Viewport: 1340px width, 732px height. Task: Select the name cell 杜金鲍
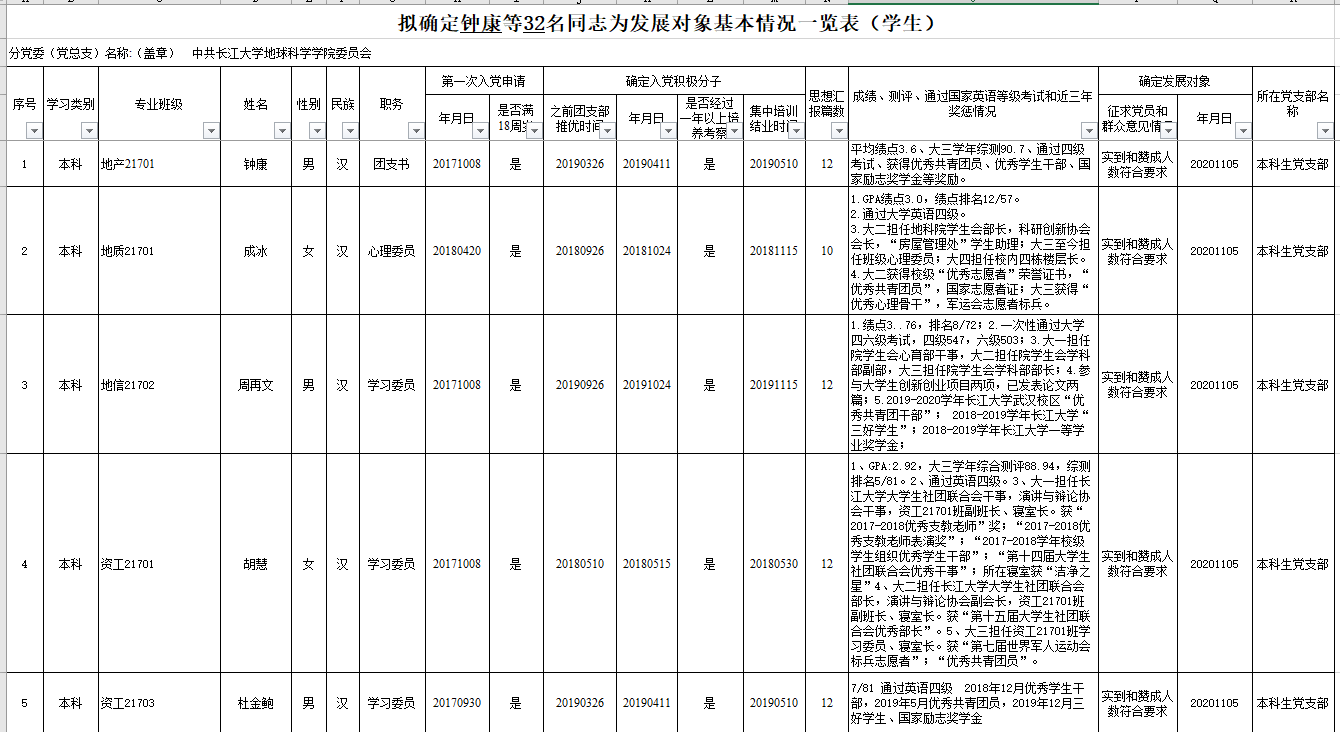256,703
